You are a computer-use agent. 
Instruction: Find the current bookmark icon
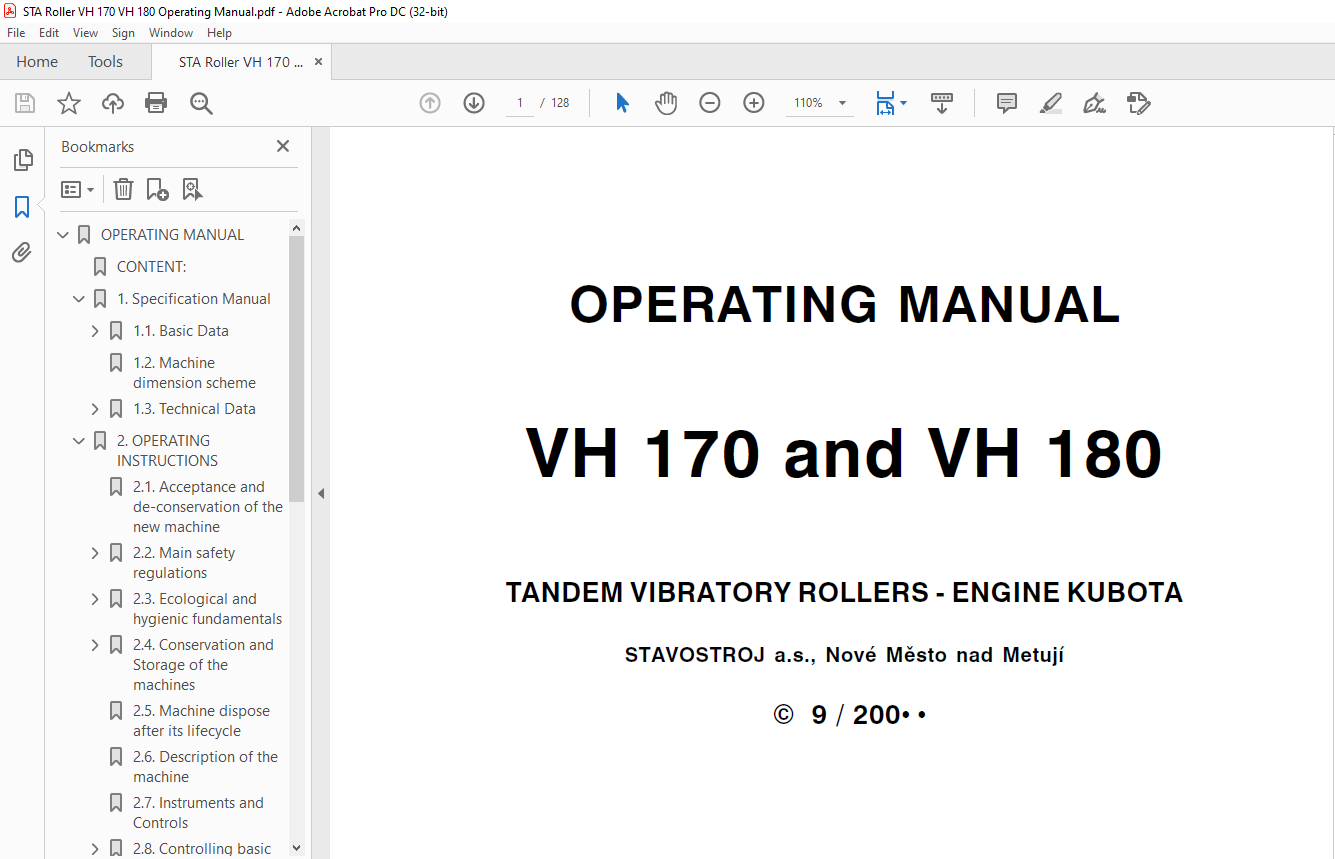tap(192, 189)
